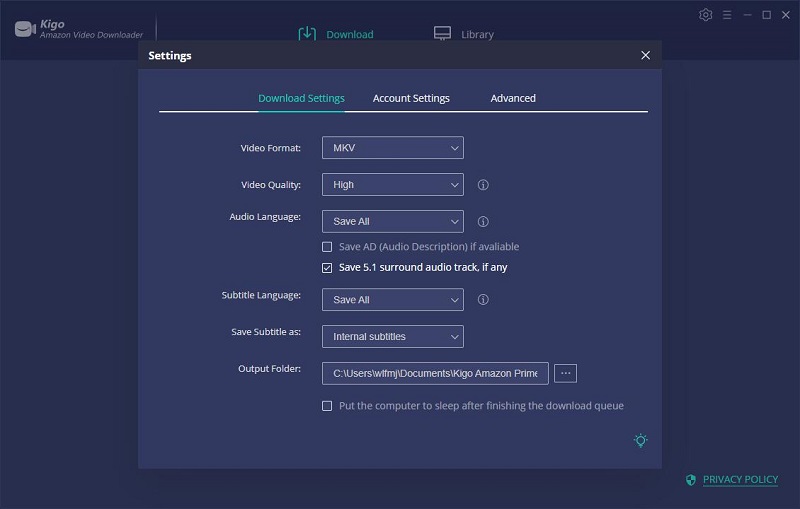Click the Save Subtitle as label
The height and width of the screenshot is (509, 800).
266,332
